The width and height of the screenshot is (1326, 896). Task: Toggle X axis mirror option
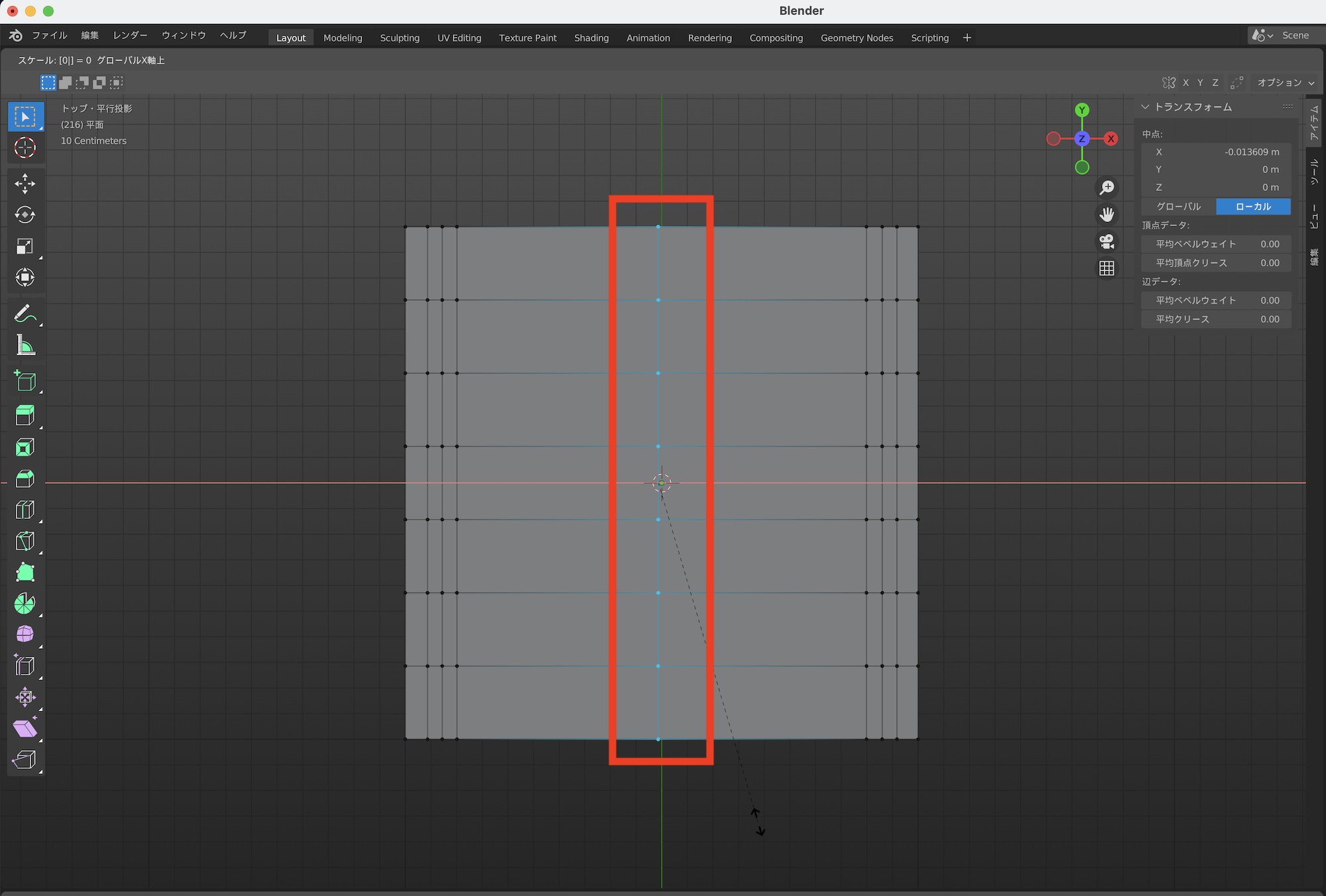click(x=1185, y=83)
